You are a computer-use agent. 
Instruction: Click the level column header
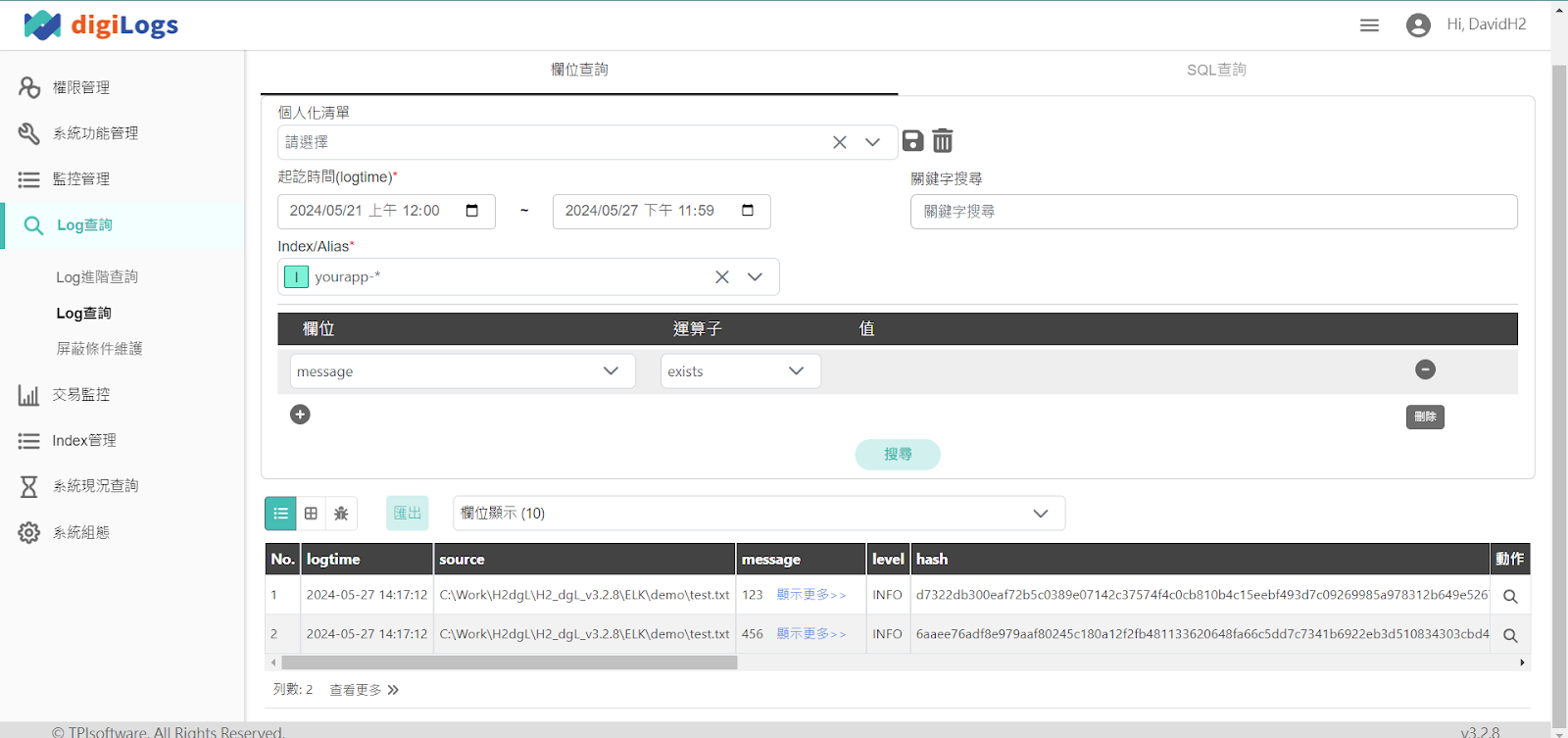[x=888, y=560]
